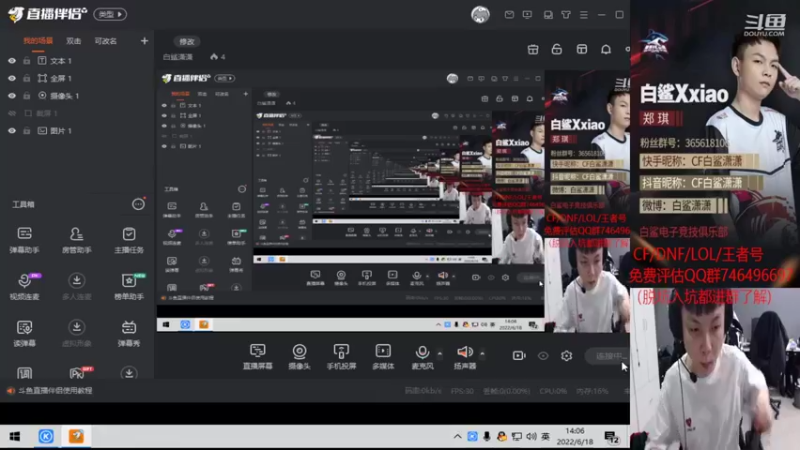Image resolution: width=800 pixels, height=450 pixels.
Task: Open the 弹幕秀 tool
Action: tap(129, 333)
